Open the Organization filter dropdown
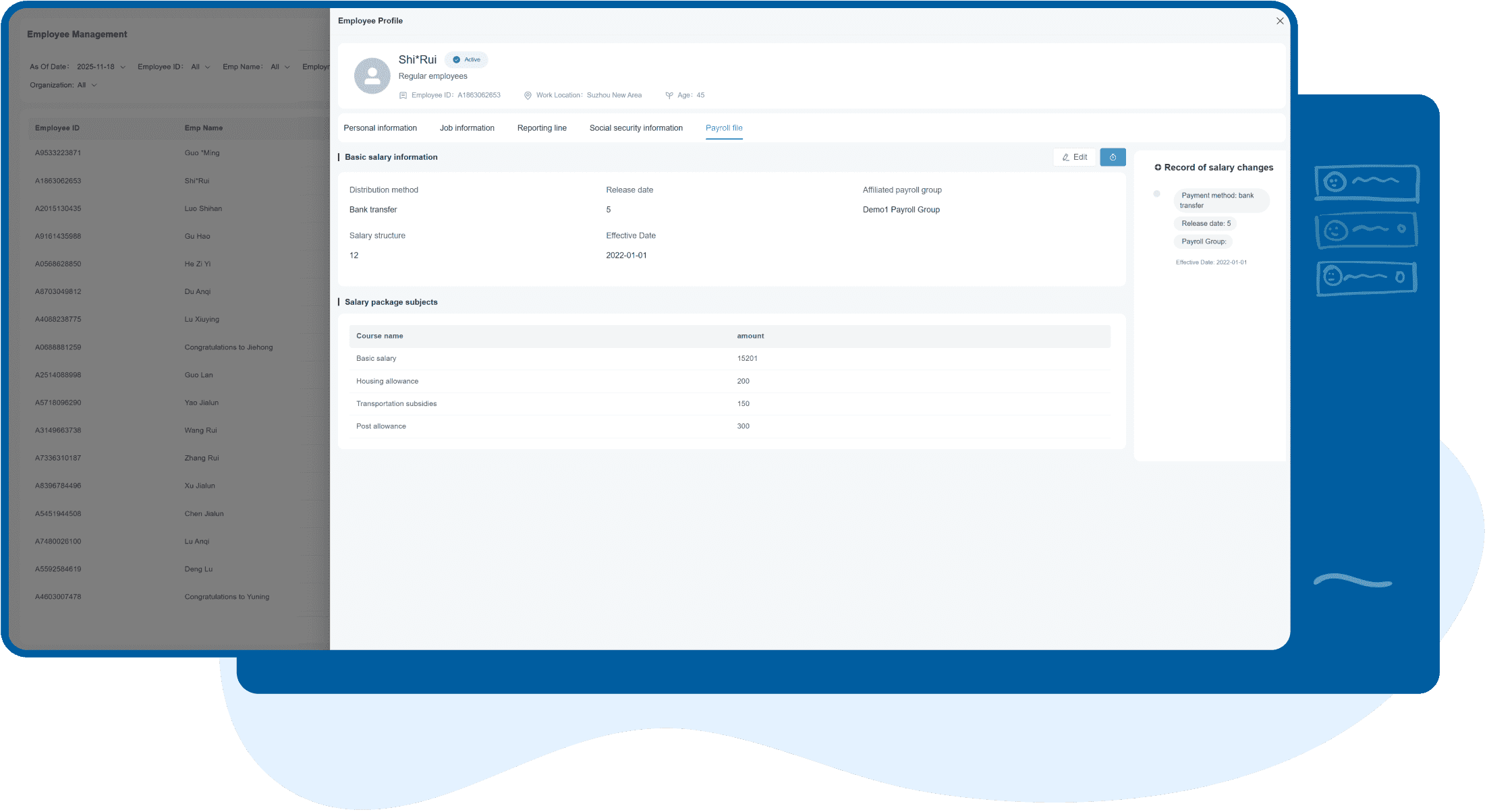 click(x=86, y=85)
